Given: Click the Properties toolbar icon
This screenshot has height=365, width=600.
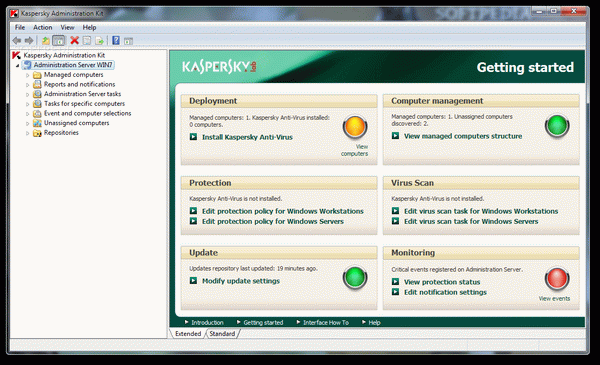Looking at the screenshot, I should pyautogui.click(x=87, y=41).
